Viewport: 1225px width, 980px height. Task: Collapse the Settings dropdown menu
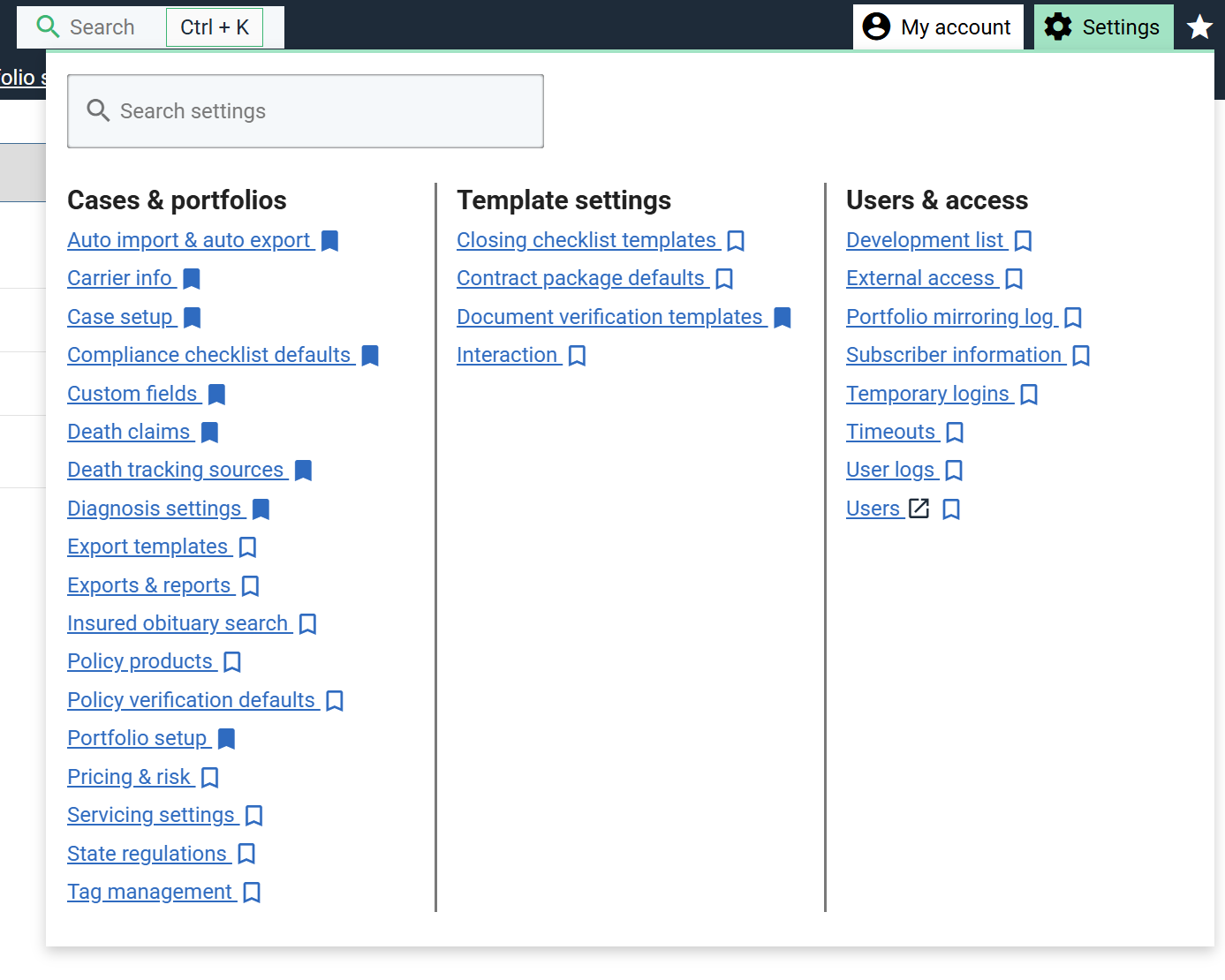(x=1103, y=27)
